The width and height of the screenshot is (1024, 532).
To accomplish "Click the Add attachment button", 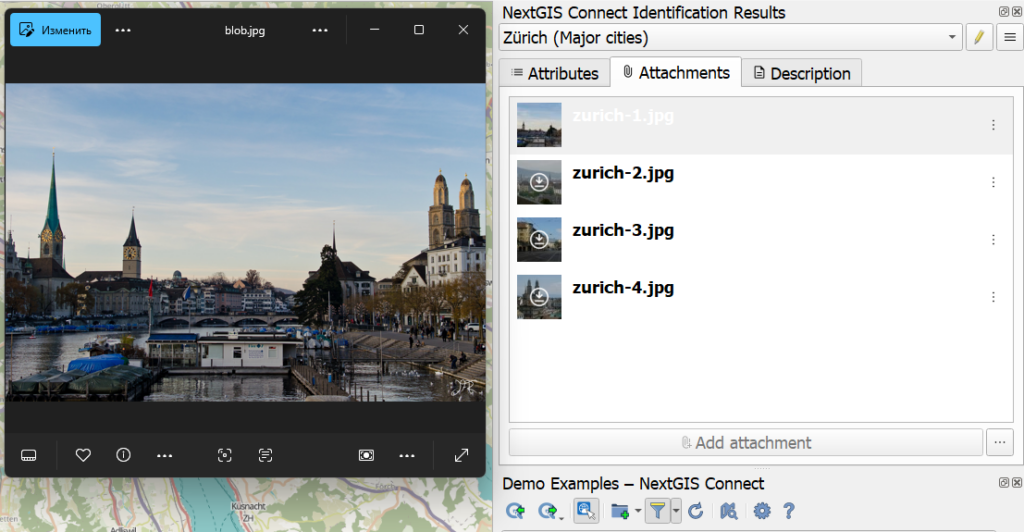I will [x=746, y=443].
